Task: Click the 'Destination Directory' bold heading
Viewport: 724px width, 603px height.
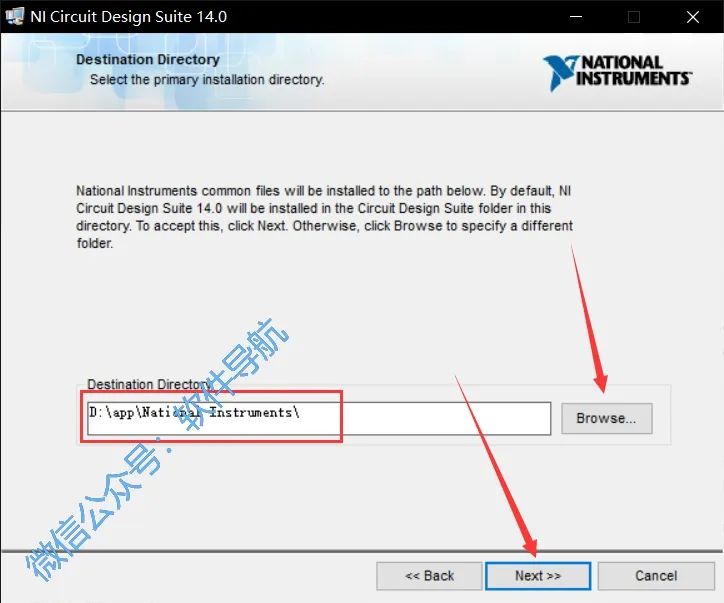Action: point(148,60)
